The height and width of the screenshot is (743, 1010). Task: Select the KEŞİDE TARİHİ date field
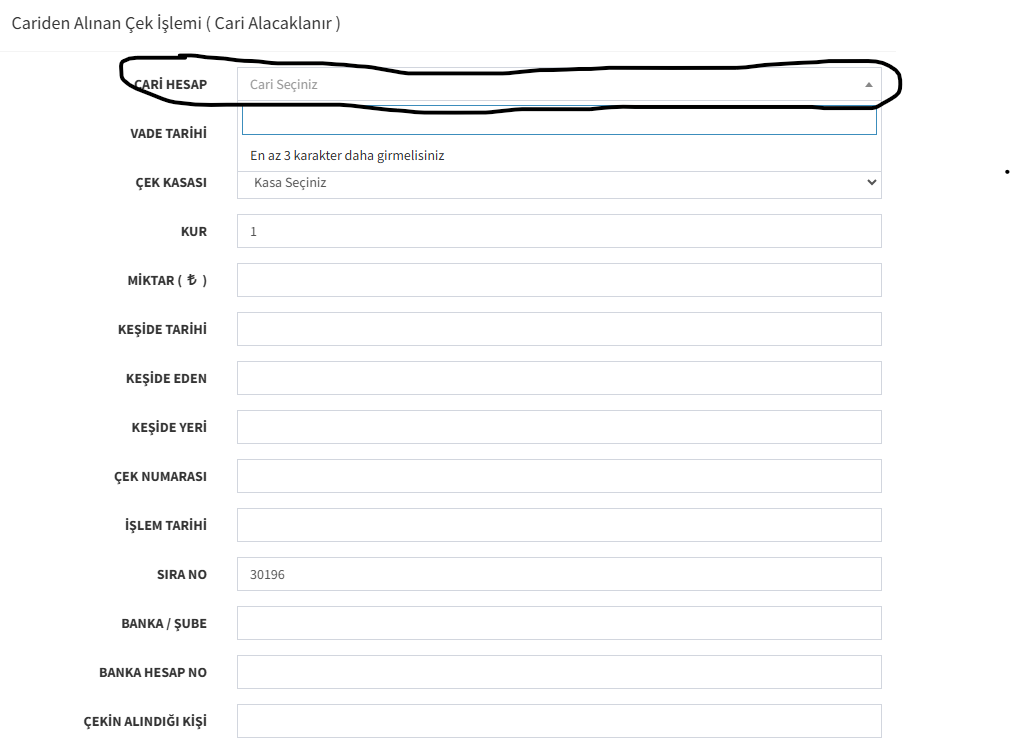558,329
